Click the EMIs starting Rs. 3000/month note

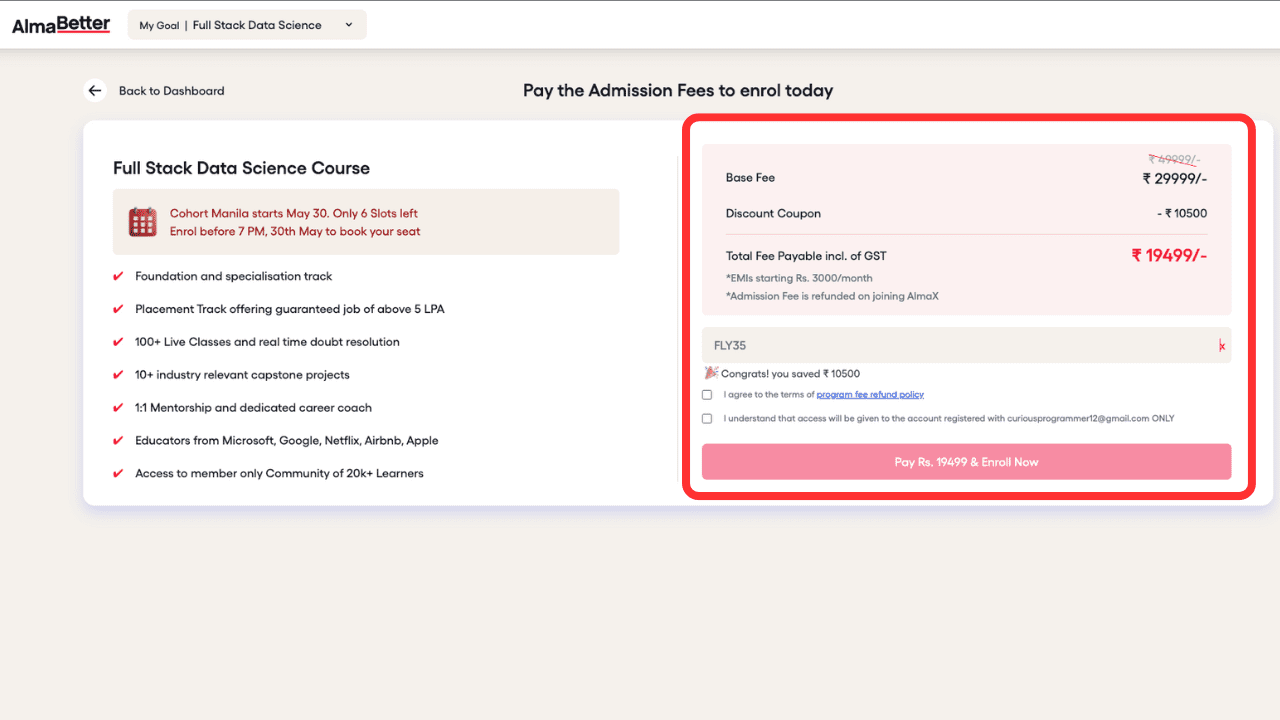point(799,278)
